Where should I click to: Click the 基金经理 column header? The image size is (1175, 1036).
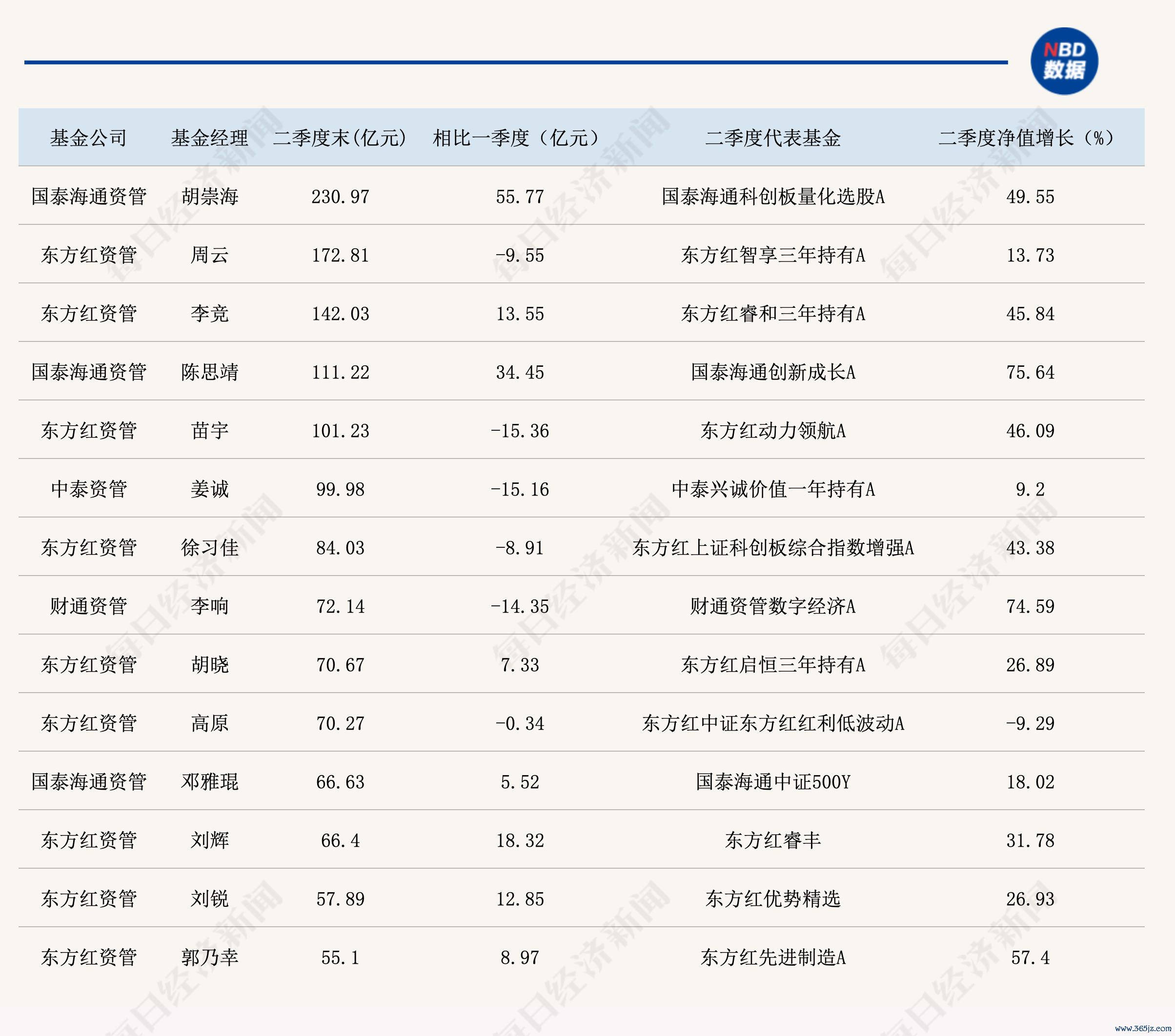click(x=209, y=138)
